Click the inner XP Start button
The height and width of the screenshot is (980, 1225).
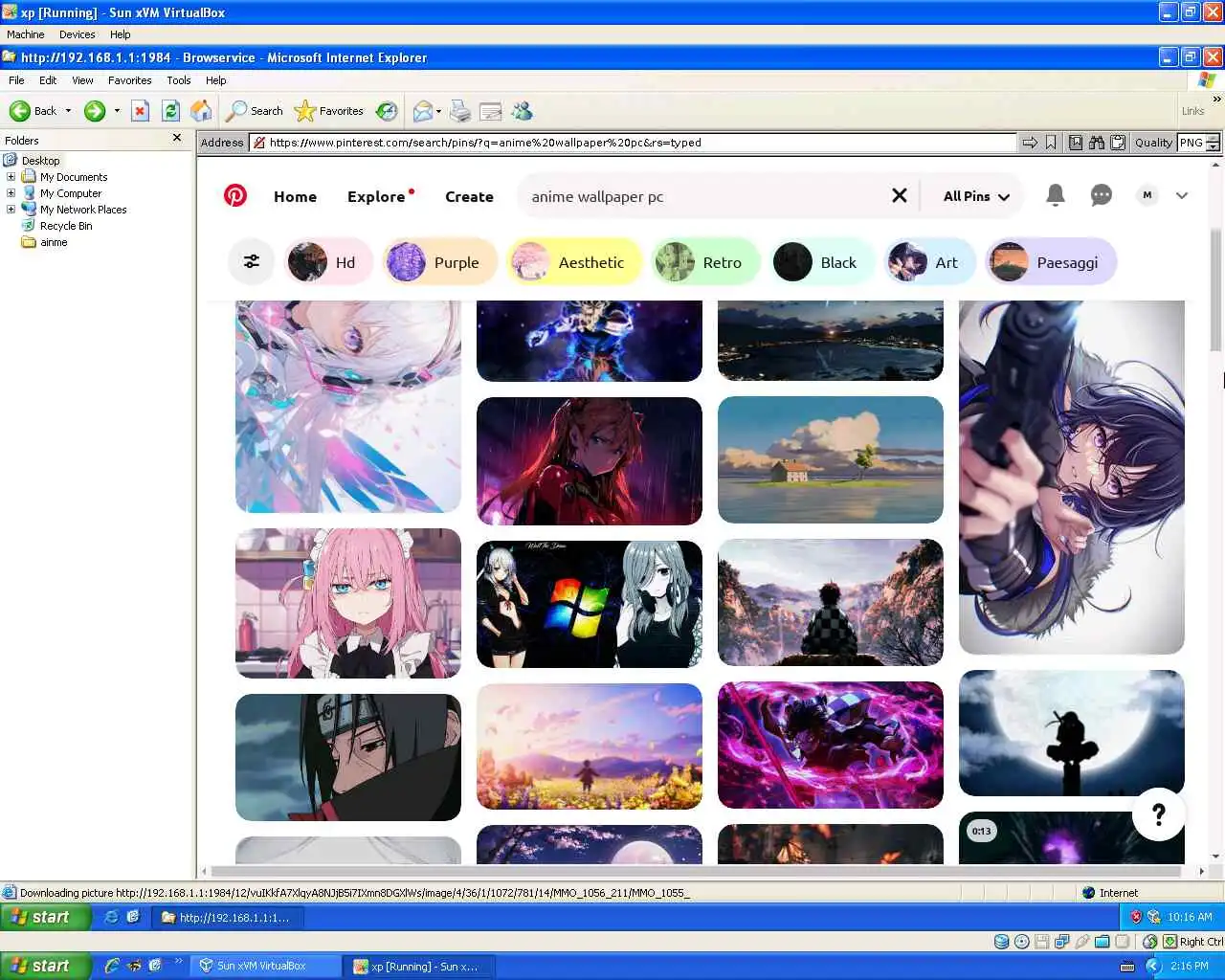[x=45, y=917]
